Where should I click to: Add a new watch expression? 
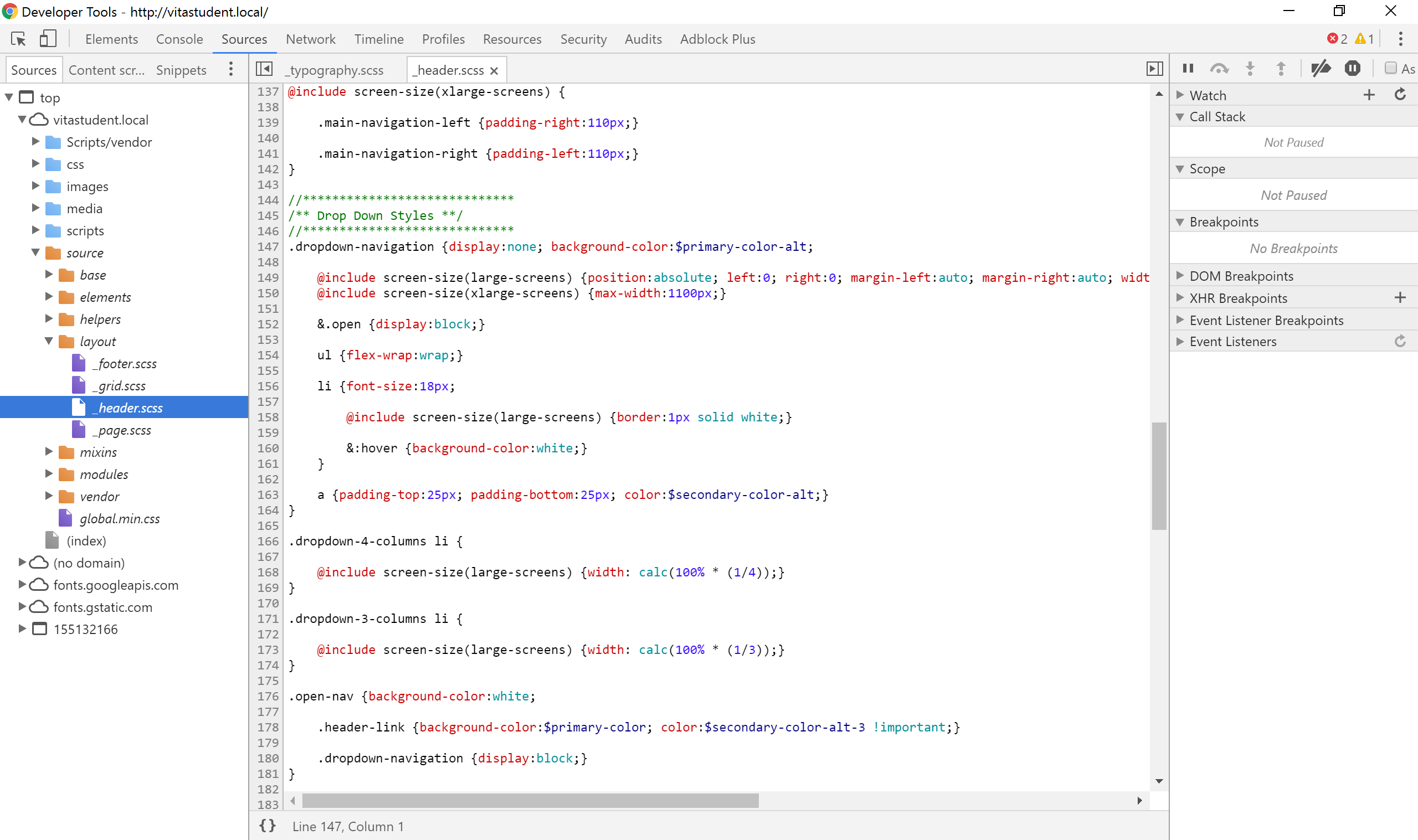tap(1369, 95)
